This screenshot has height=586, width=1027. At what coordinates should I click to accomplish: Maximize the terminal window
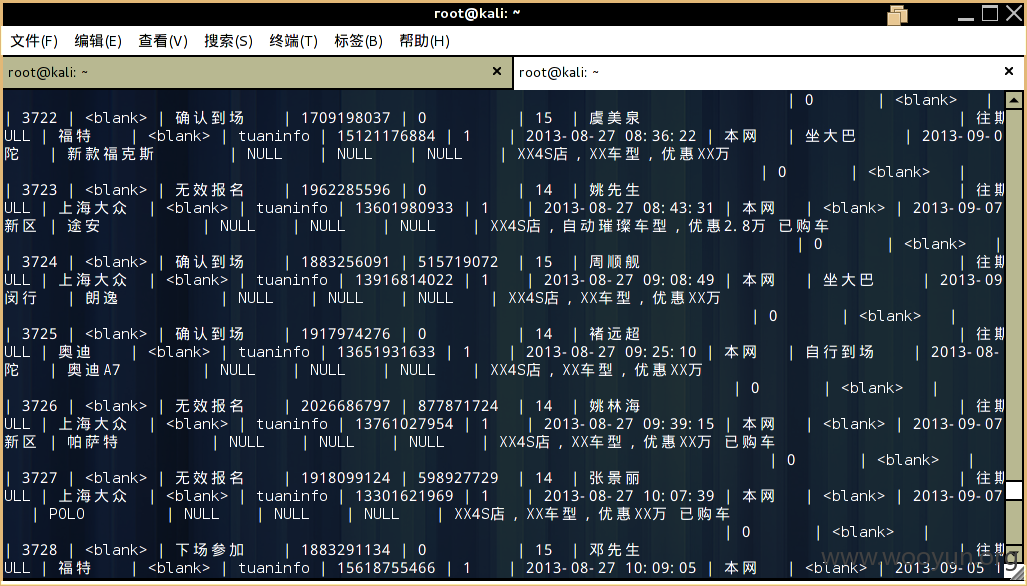click(x=990, y=13)
